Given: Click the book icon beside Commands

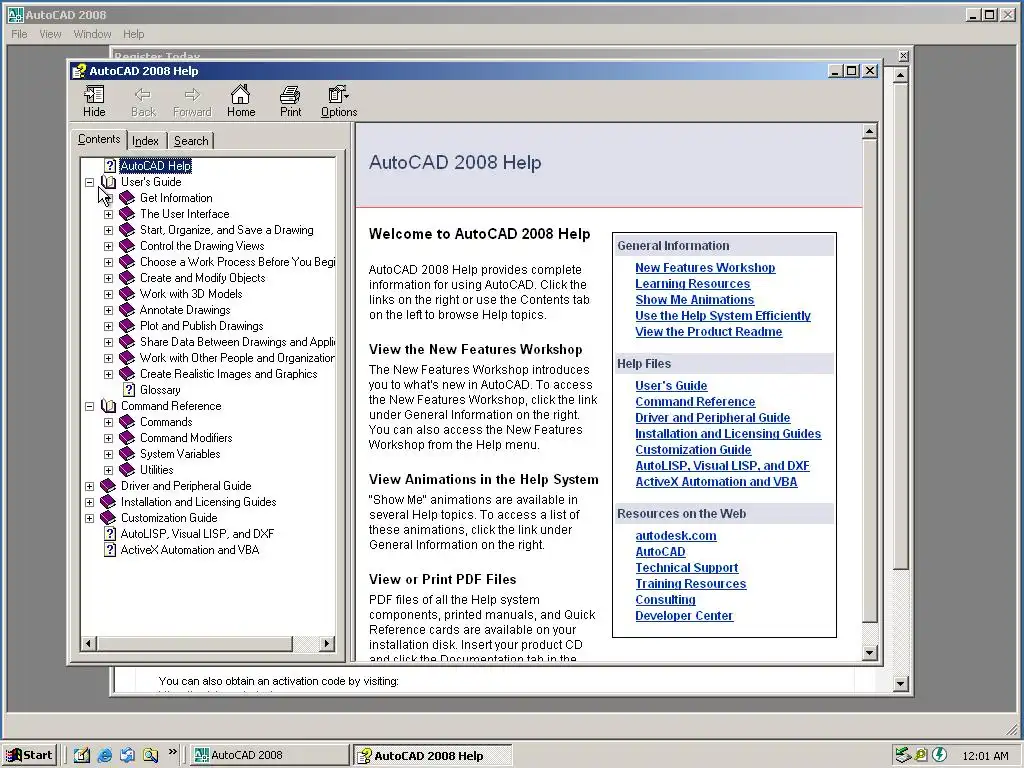Looking at the screenshot, I should coord(127,422).
